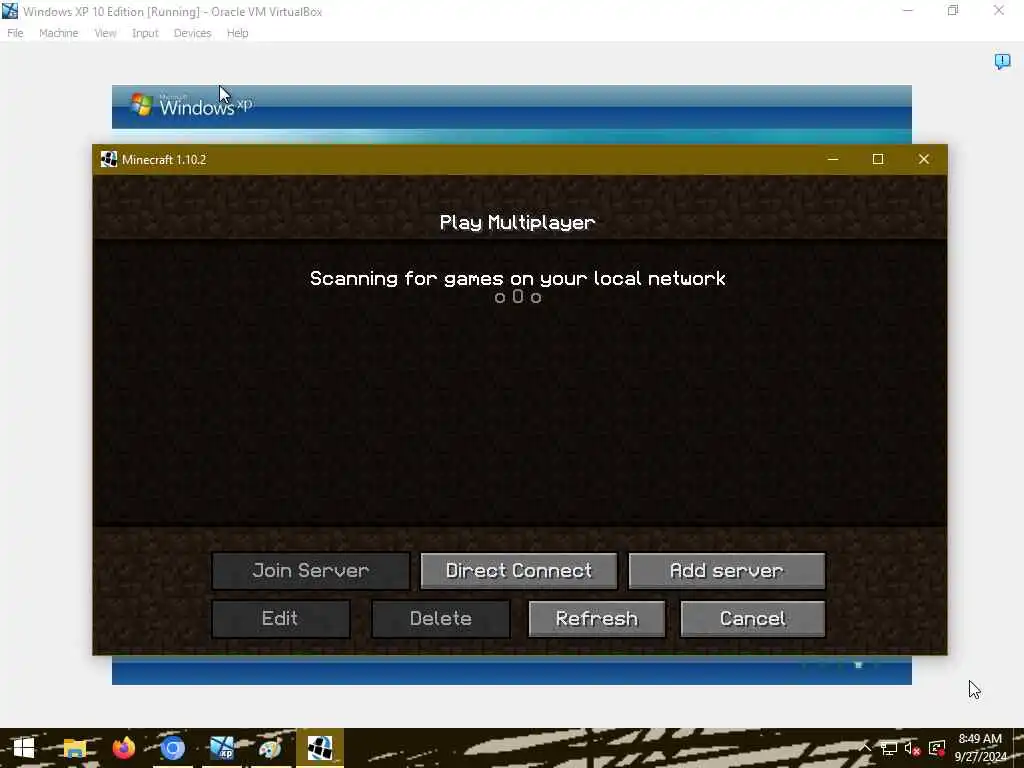
Task: Minimize the VirtualBox window
Action: pyautogui.click(x=908, y=10)
